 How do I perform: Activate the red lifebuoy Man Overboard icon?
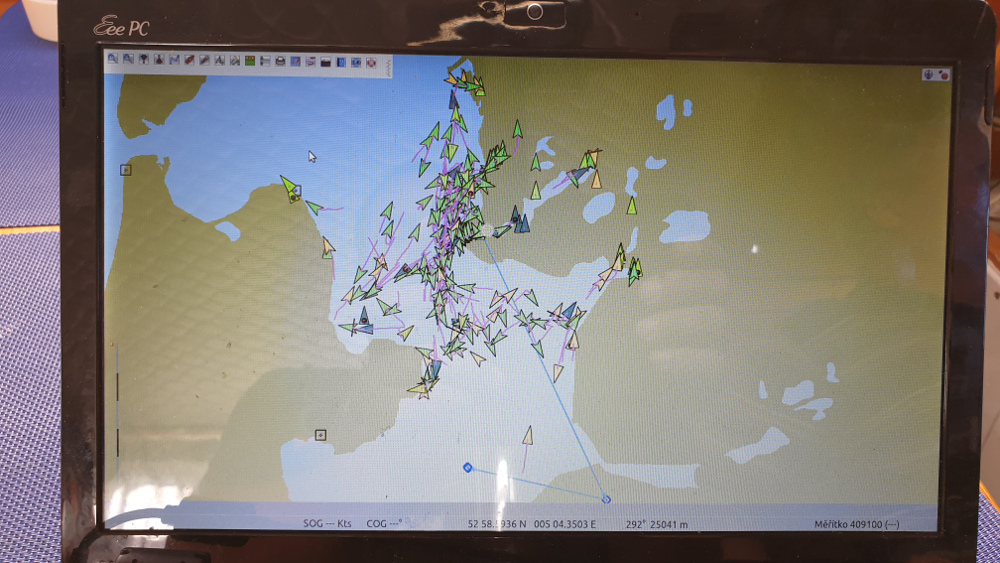371,62
